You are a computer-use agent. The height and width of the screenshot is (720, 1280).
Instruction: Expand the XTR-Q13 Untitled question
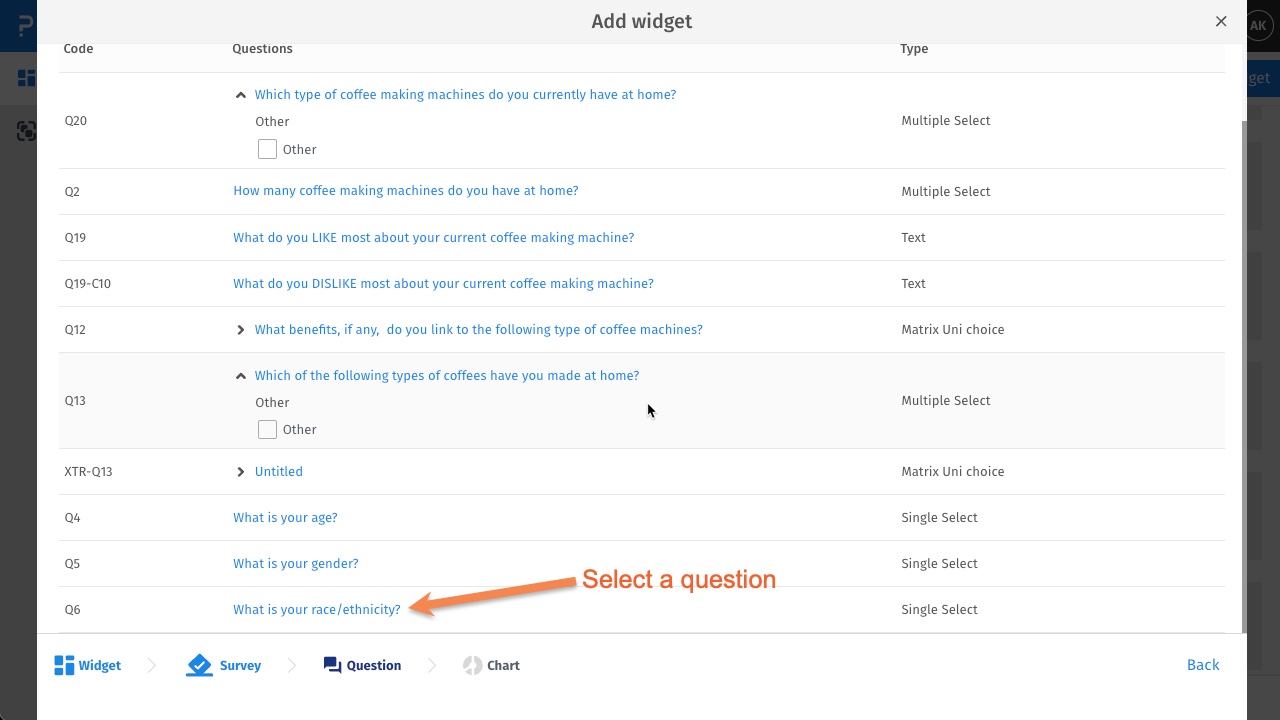240,472
